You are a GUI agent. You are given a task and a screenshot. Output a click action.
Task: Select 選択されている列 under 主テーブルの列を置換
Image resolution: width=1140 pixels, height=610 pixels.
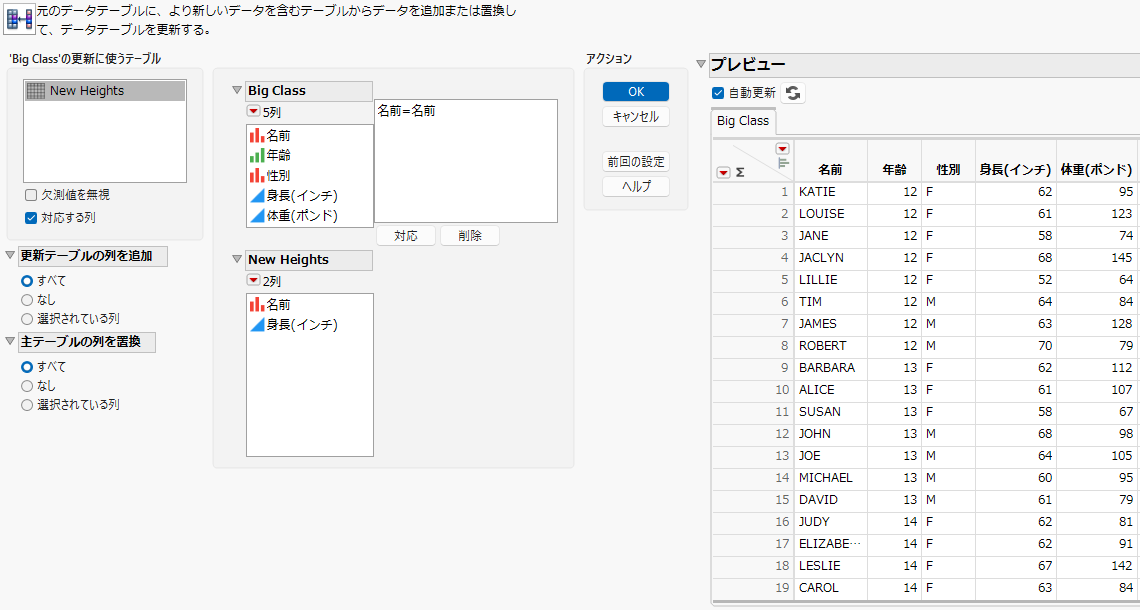[27, 405]
